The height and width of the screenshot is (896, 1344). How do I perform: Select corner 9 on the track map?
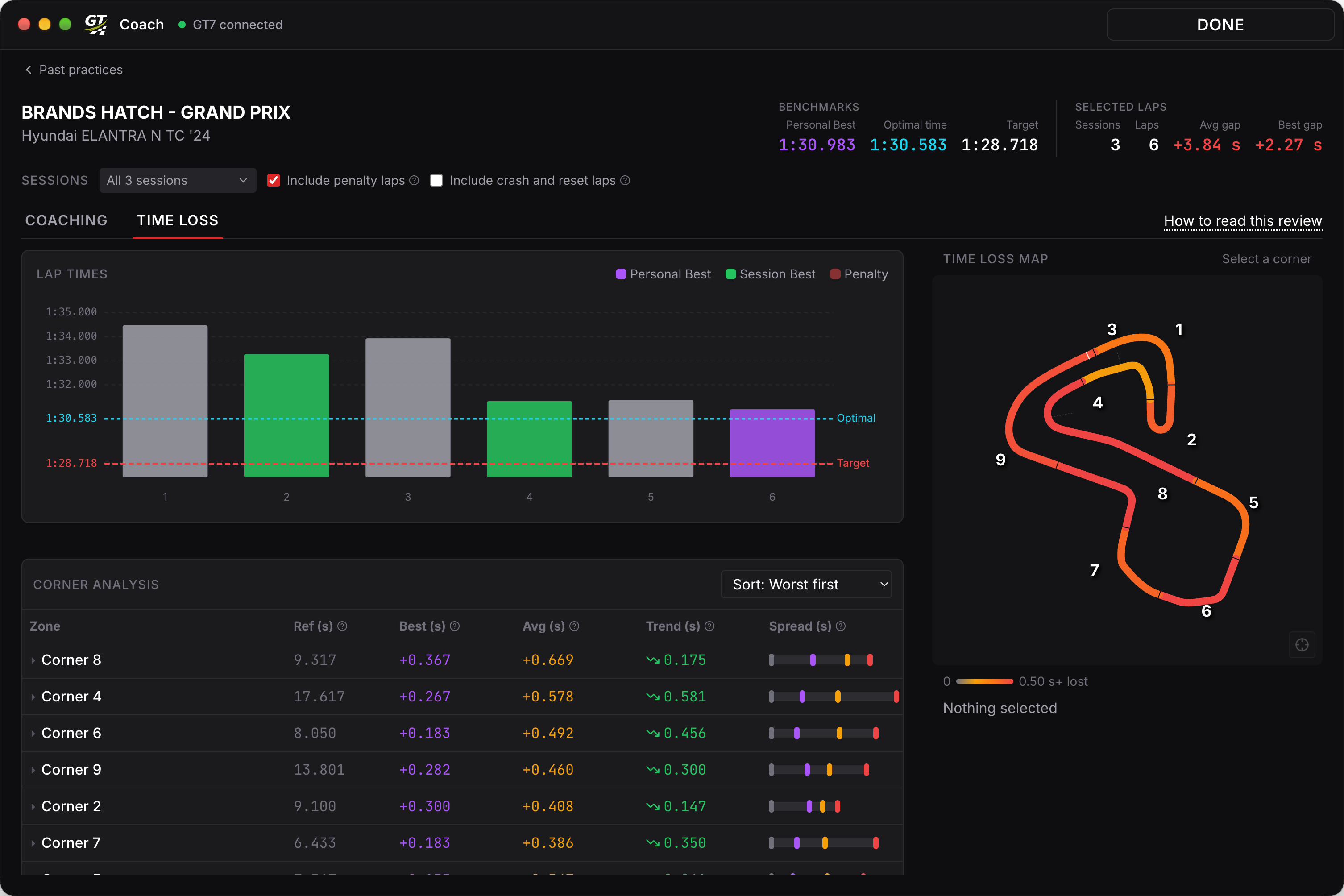coord(1000,460)
